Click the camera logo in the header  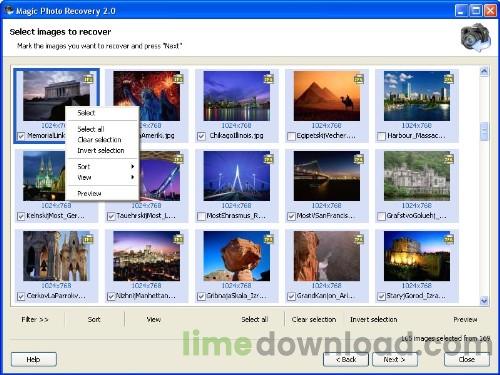[x=476, y=37]
